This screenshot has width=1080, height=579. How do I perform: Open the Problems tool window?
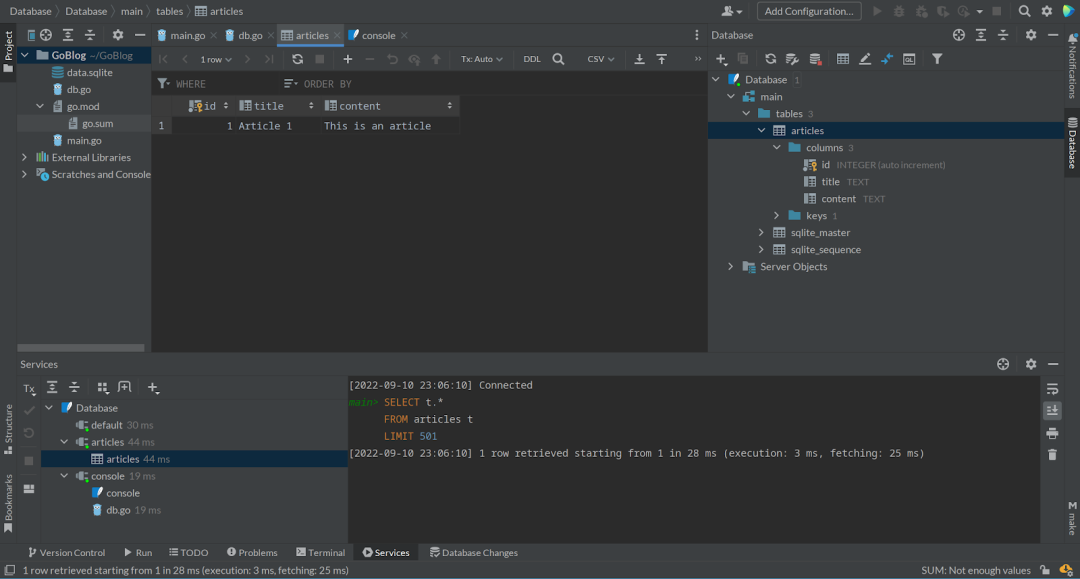252,552
